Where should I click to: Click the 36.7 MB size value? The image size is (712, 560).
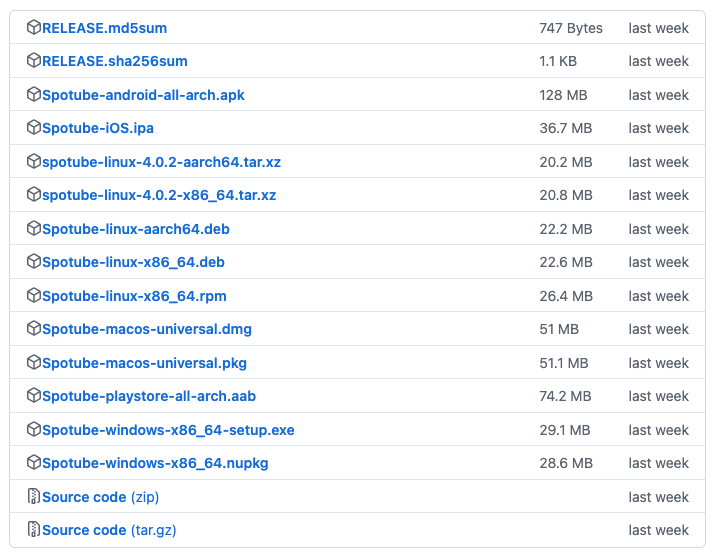(x=566, y=129)
